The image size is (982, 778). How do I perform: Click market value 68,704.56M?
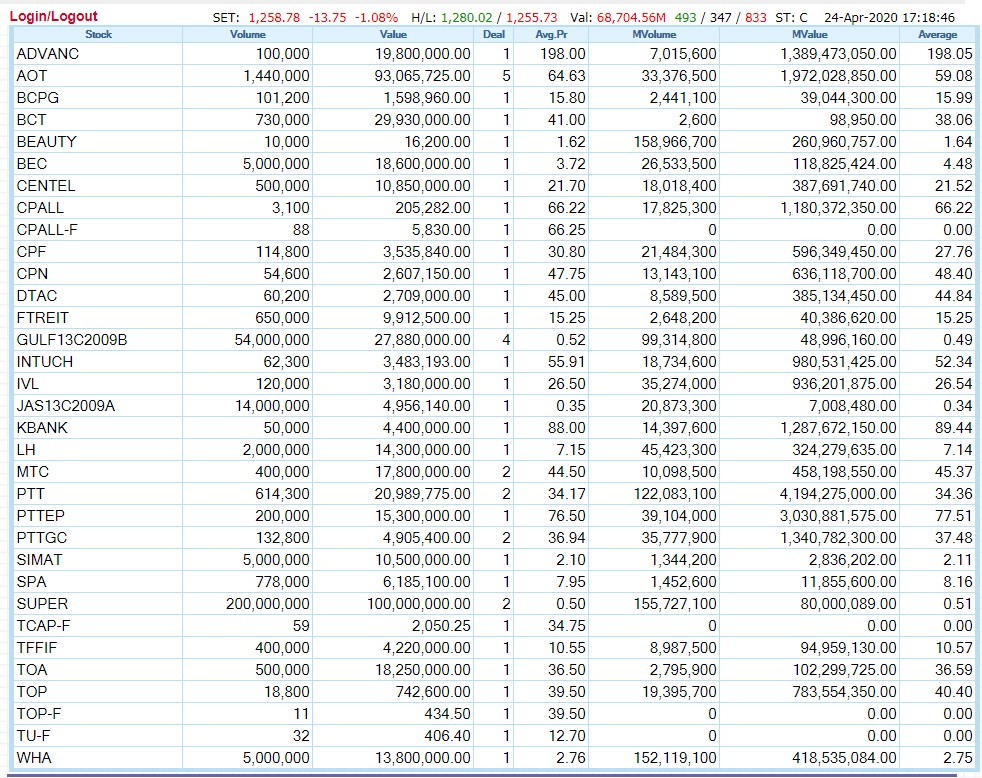point(631,18)
